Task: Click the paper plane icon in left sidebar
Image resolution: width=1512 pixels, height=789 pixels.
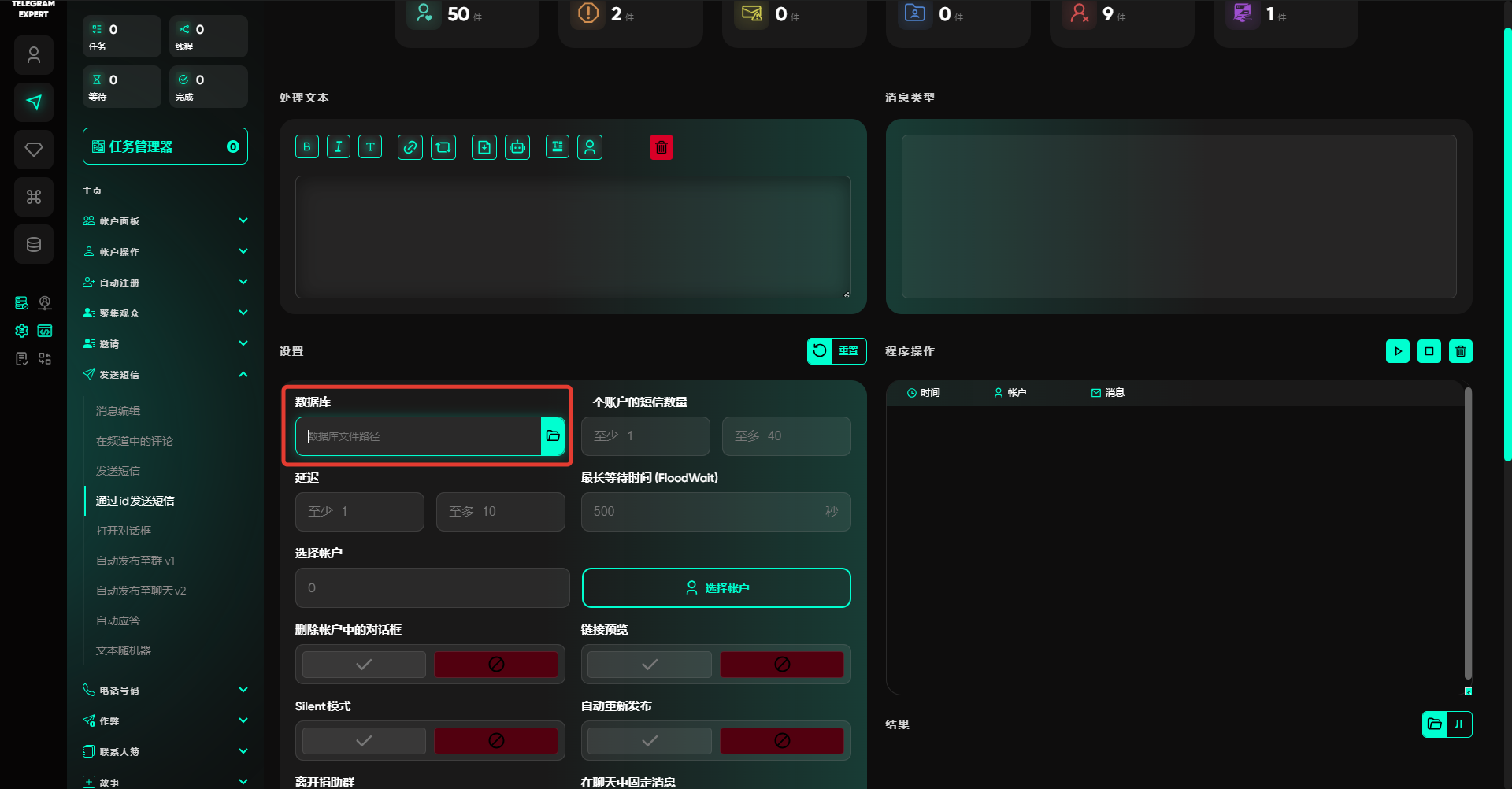Action: tap(34, 102)
